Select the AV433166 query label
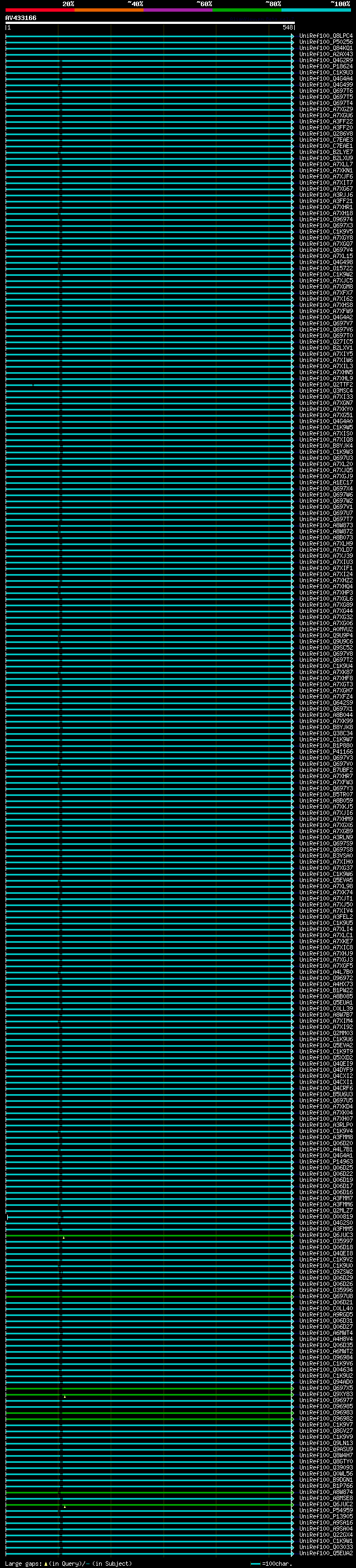356x1568 pixels. click(x=21, y=18)
